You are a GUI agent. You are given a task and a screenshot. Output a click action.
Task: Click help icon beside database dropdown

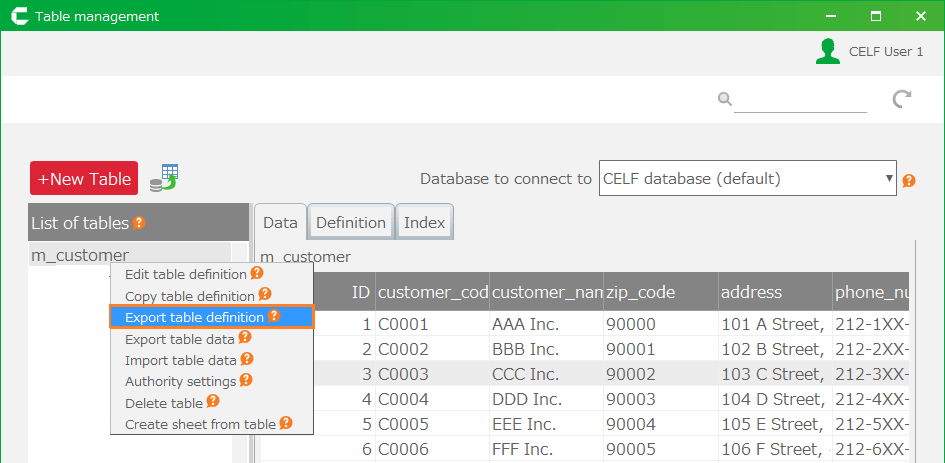pyautogui.click(x=909, y=181)
